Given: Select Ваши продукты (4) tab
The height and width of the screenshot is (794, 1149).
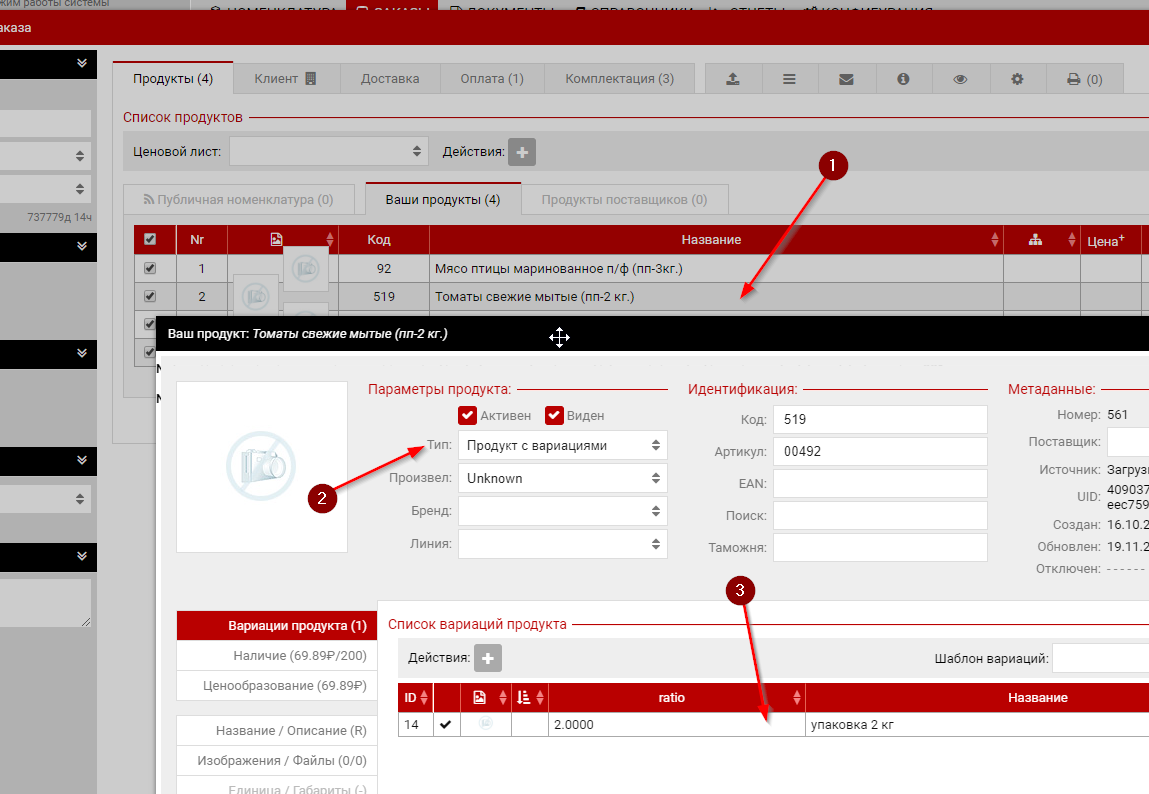Looking at the screenshot, I should (x=443, y=199).
